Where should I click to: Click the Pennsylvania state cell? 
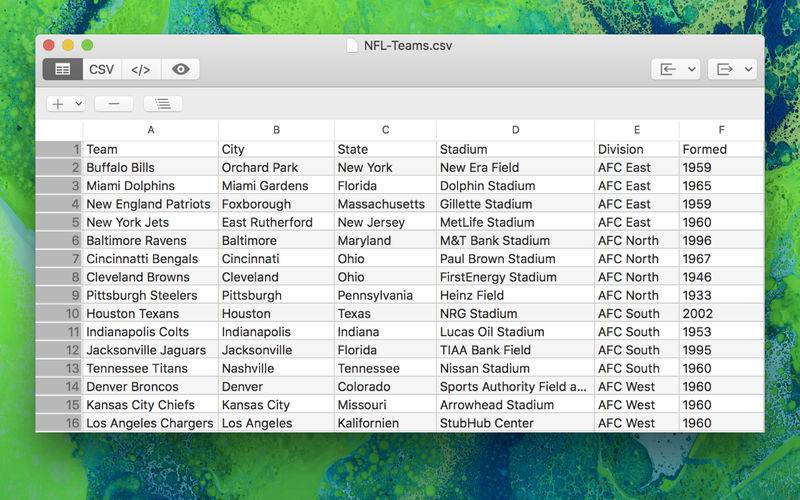pos(385,295)
